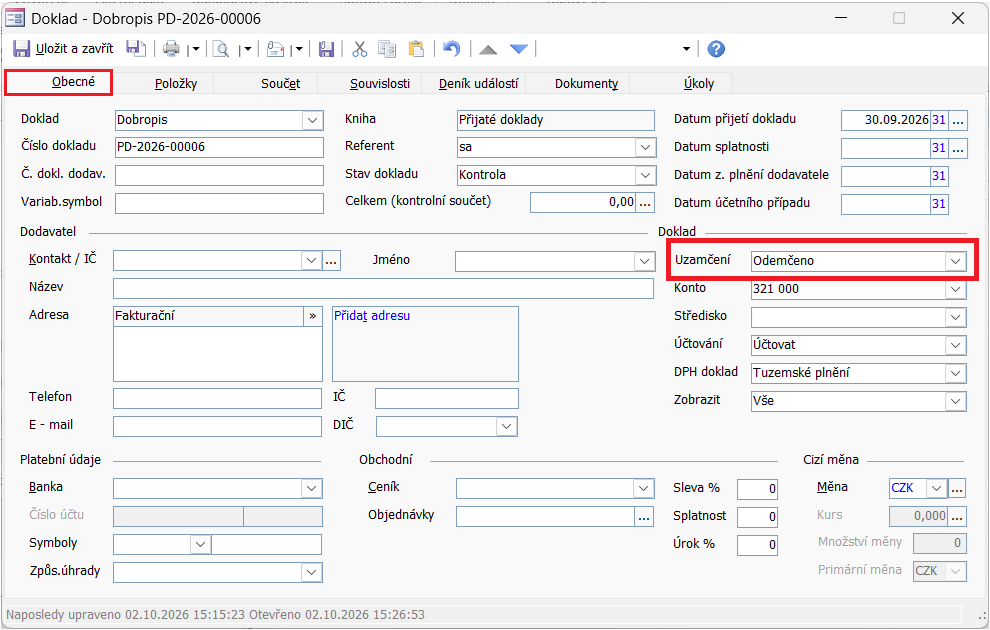
Task: Click the Uložit a zavřít button
Action: 63,49
